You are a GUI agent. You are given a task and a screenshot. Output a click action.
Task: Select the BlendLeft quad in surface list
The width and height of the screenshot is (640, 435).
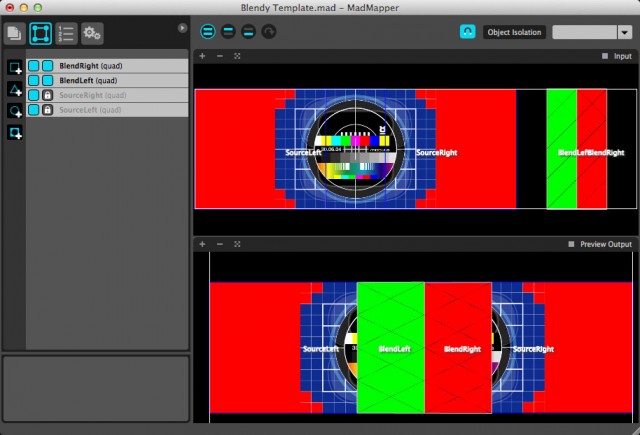click(90, 80)
